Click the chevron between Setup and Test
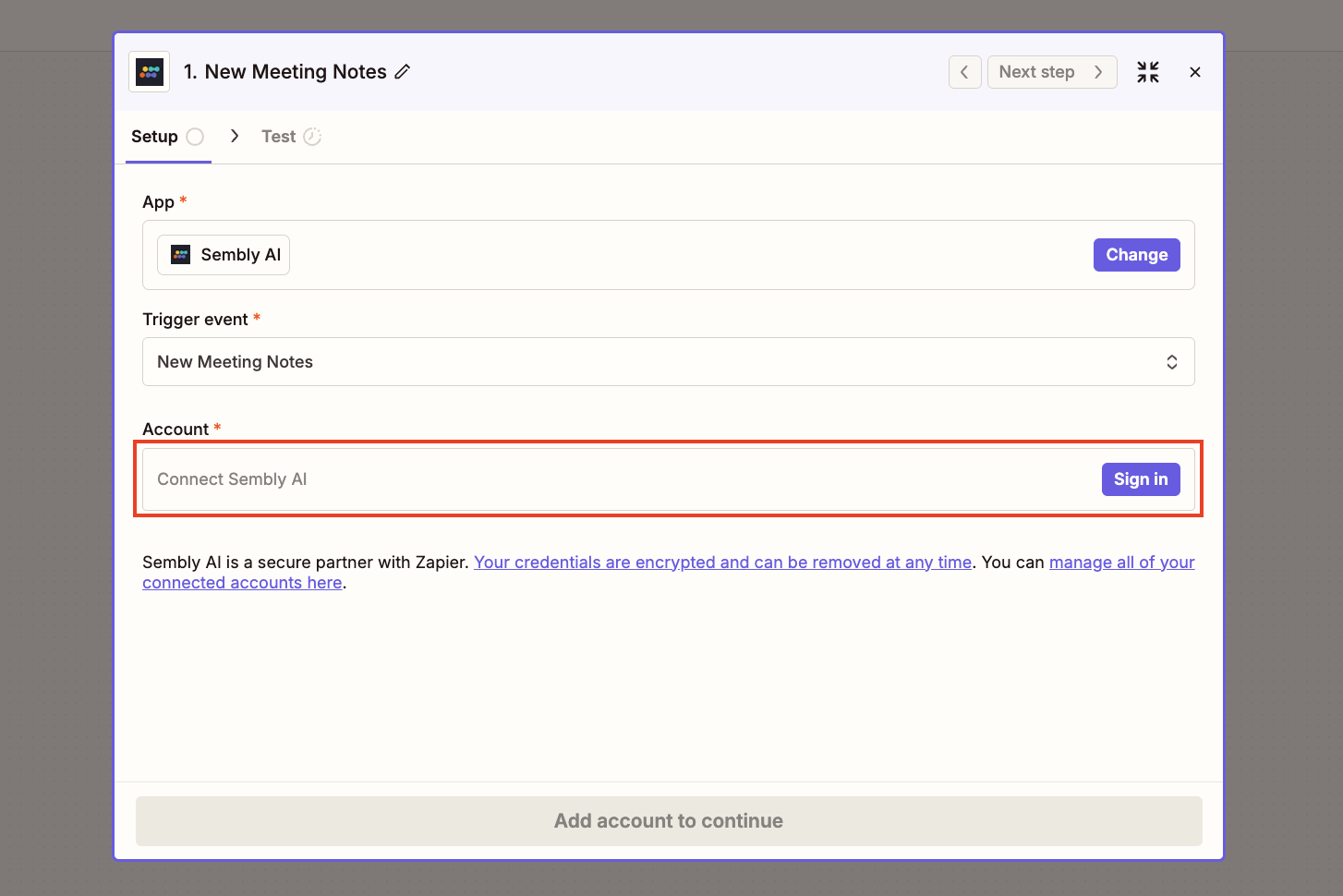The height and width of the screenshot is (896, 1343). 235,136
